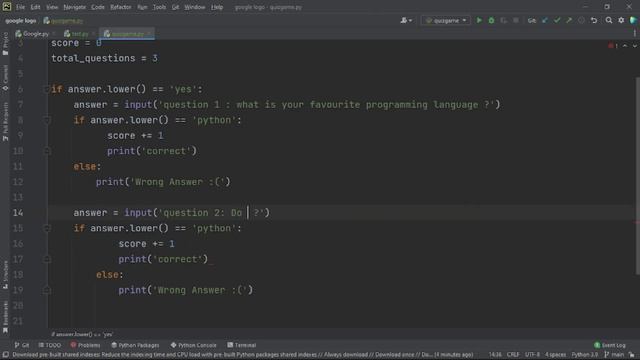Image resolution: width=640 pixels, height=360 pixels.
Task: Open the View menu
Action: click(x=52, y=7)
